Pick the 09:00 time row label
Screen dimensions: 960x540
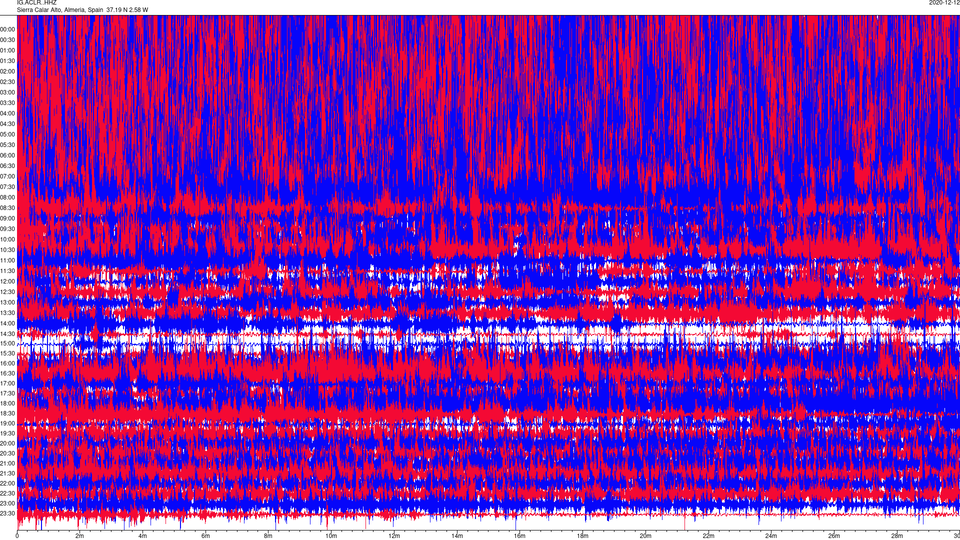point(8,219)
